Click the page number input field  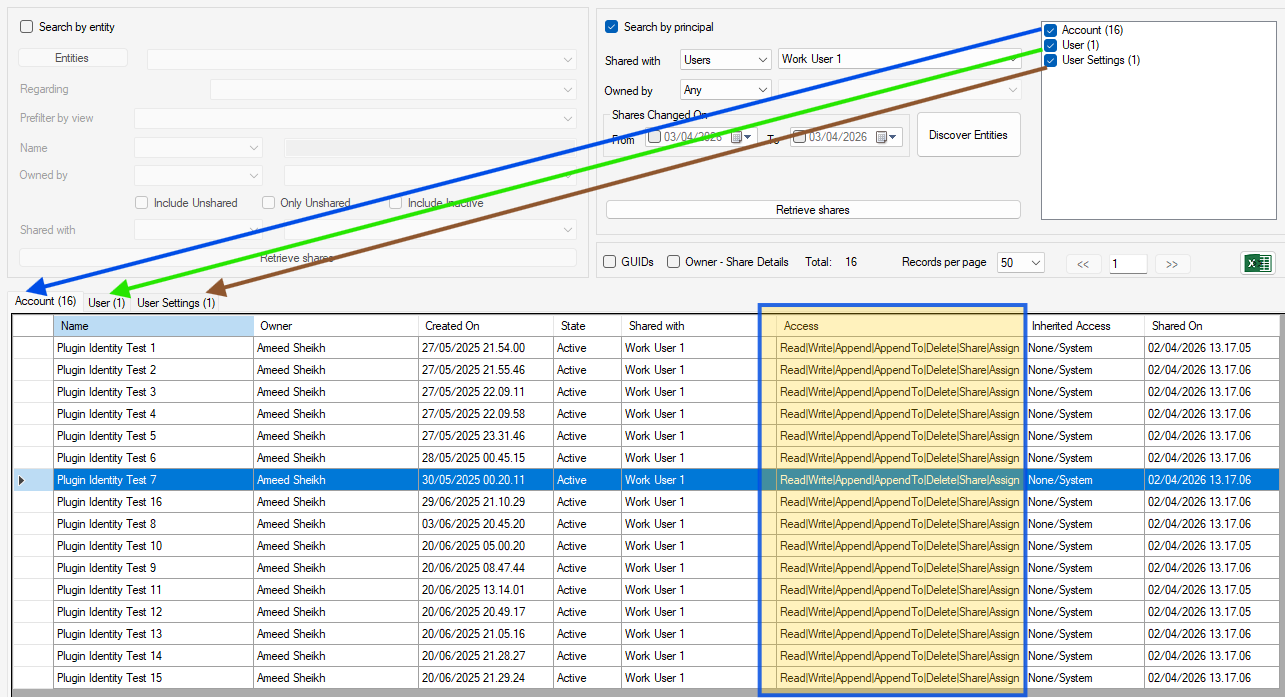1127,263
